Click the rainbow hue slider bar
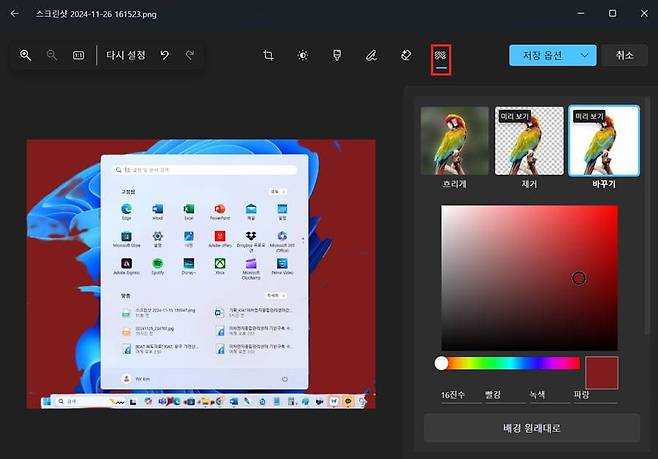 click(510, 363)
